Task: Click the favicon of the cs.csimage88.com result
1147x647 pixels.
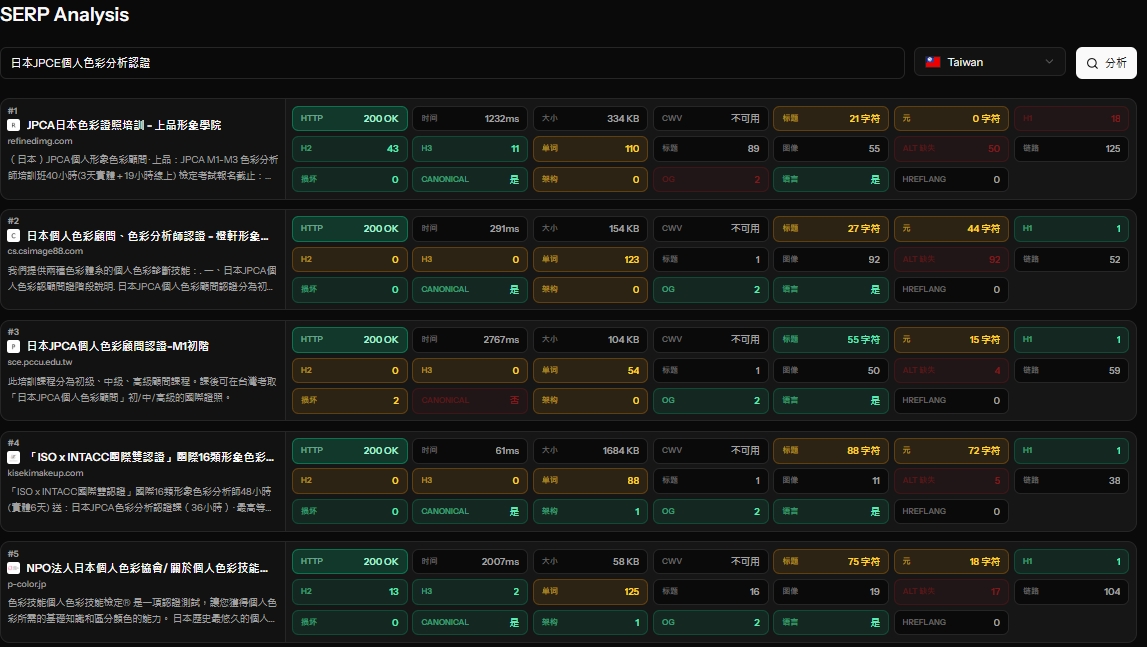Action: [x=13, y=236]
